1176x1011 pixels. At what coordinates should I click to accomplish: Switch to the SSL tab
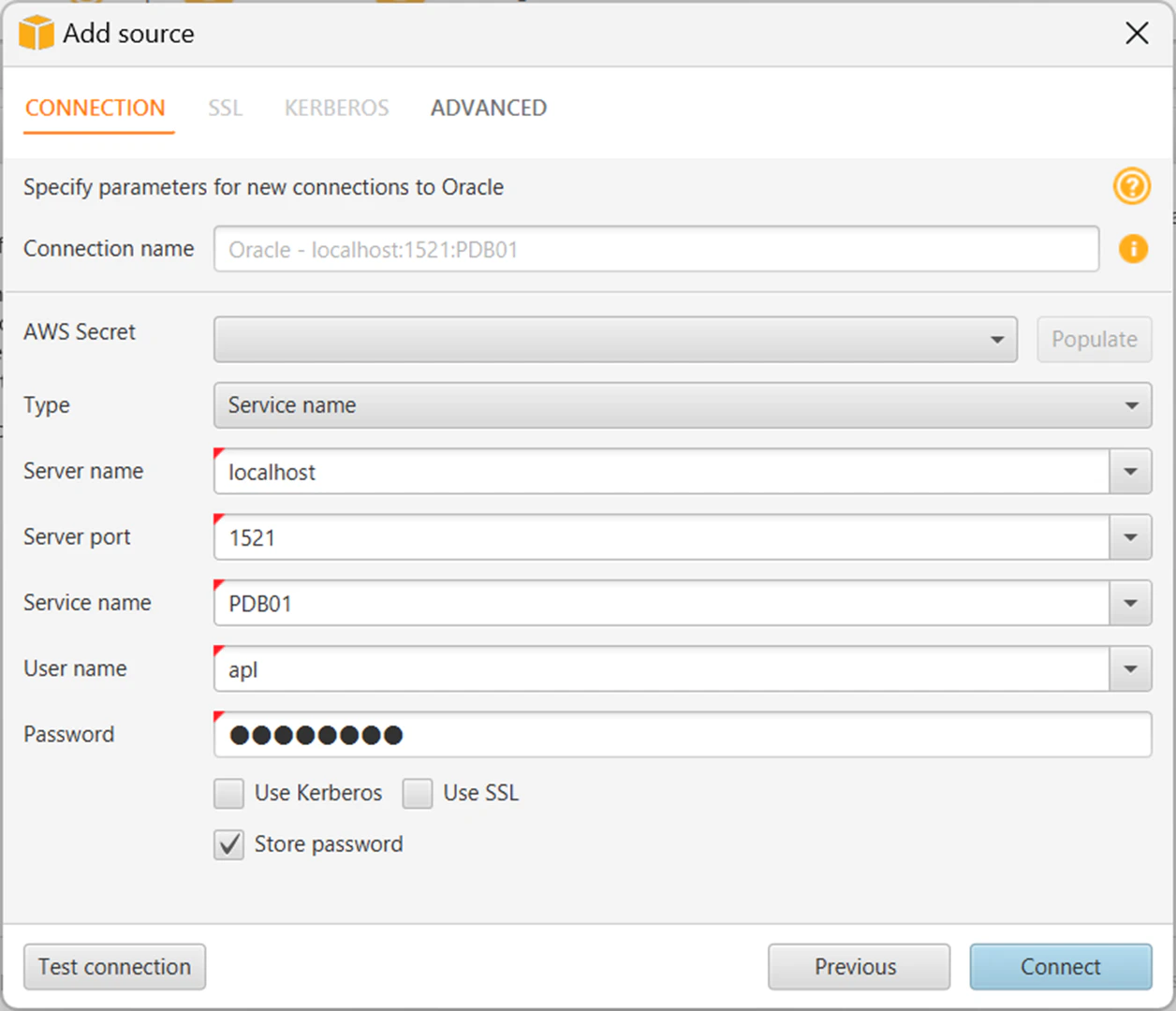[226, 108]
